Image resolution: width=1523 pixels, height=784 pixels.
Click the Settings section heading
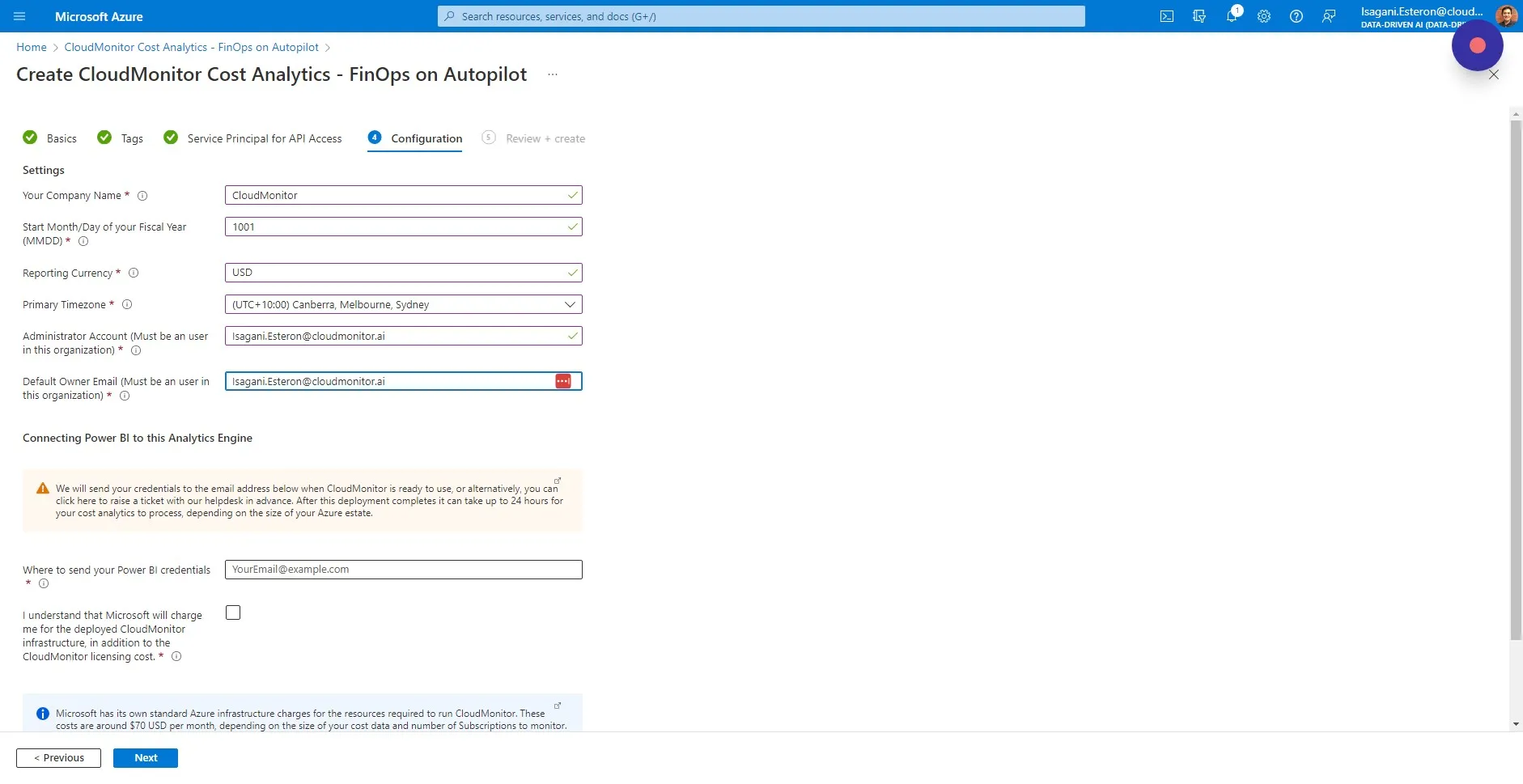pyautogui.click(x=44, y=171)
